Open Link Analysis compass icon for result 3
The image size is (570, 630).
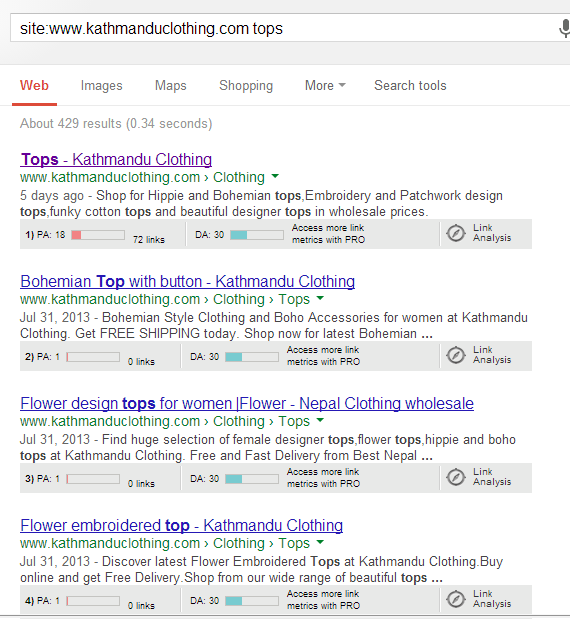coord(456,477)
